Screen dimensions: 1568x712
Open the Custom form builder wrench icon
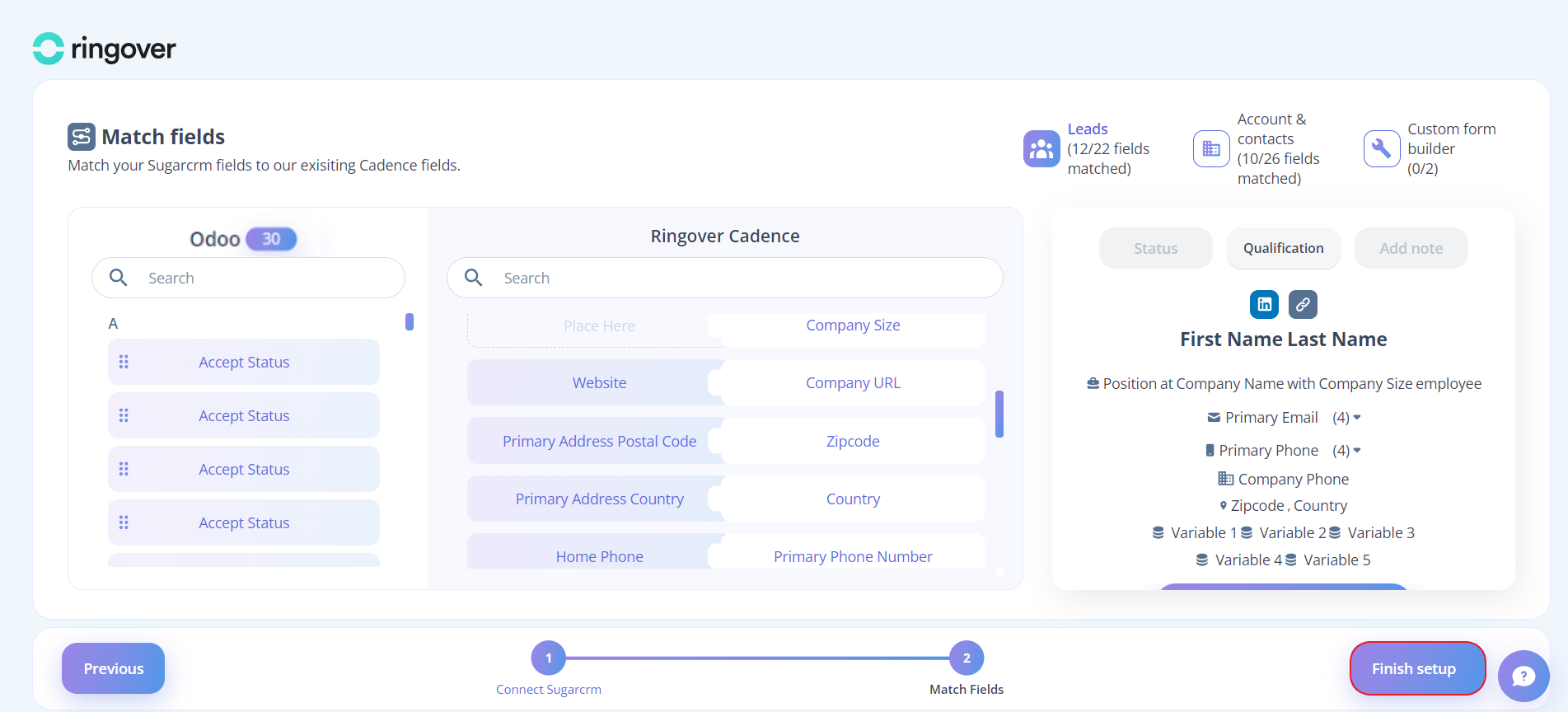coord(1382,149)
